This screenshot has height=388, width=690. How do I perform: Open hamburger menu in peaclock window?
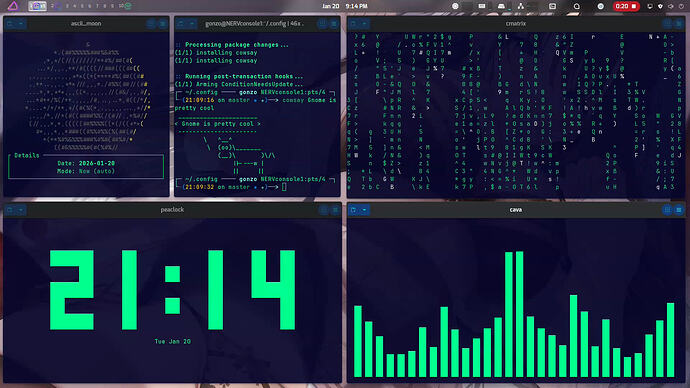[x=335, y=210]
